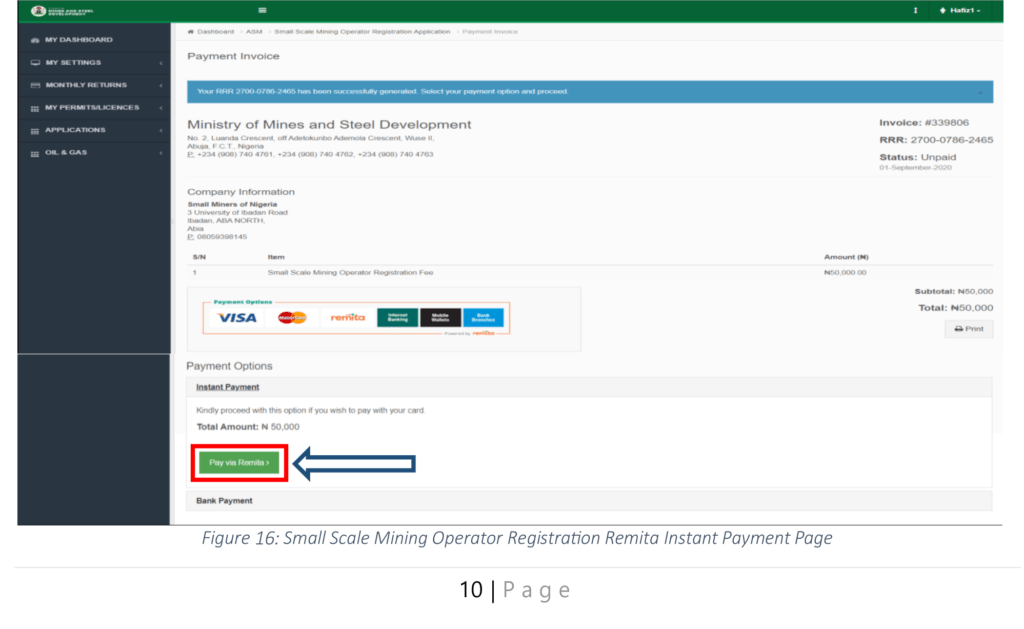Expand the Bank Payment section
This screenshot has width=1024, height=629.
(x=224, y=500)
